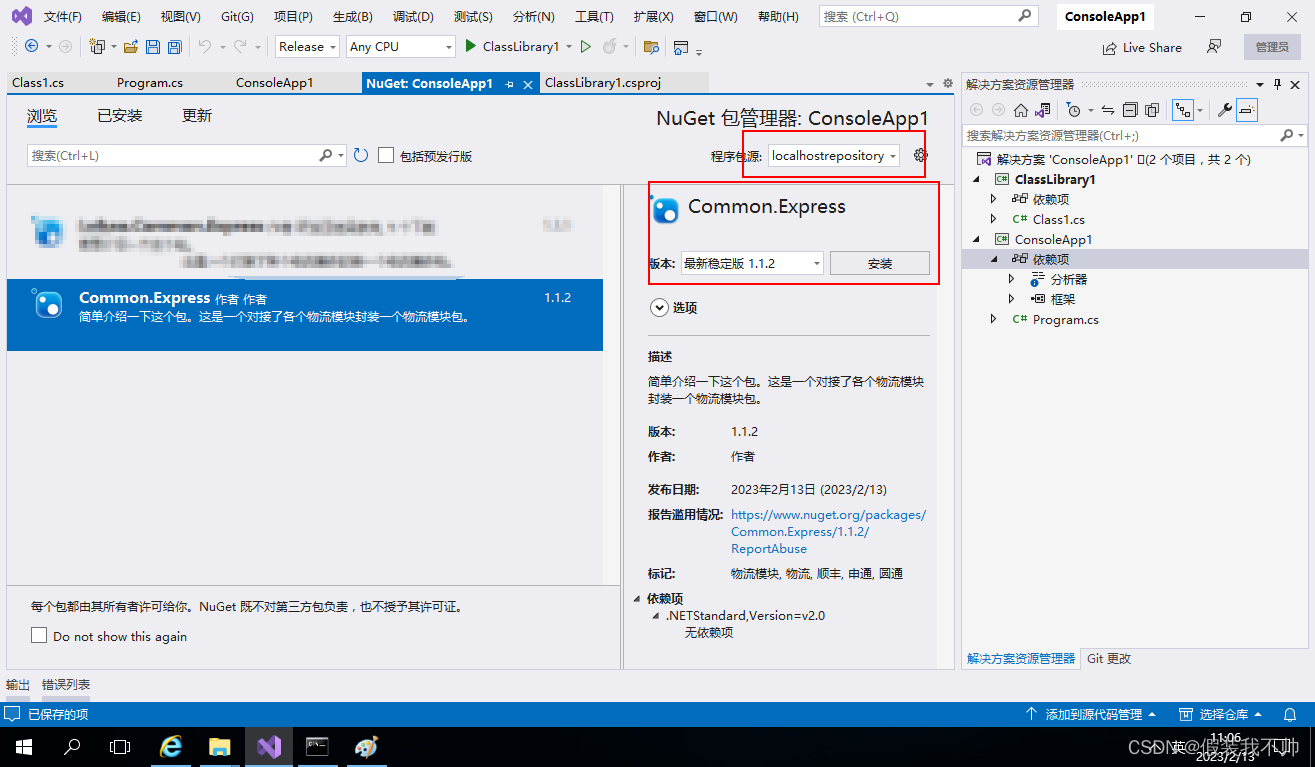Click the Solution Explorer home icon
The height and width of the screenshot is (767, 1315).
tap(1021, 110)
